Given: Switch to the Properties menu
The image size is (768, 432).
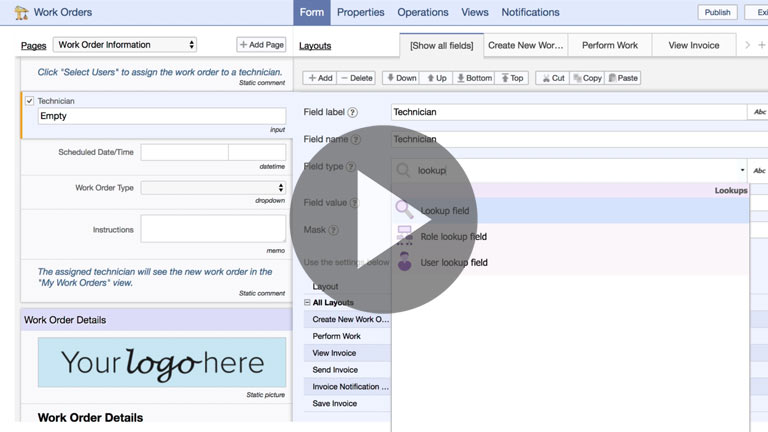Looking at the screenshot, I should 360,12.
